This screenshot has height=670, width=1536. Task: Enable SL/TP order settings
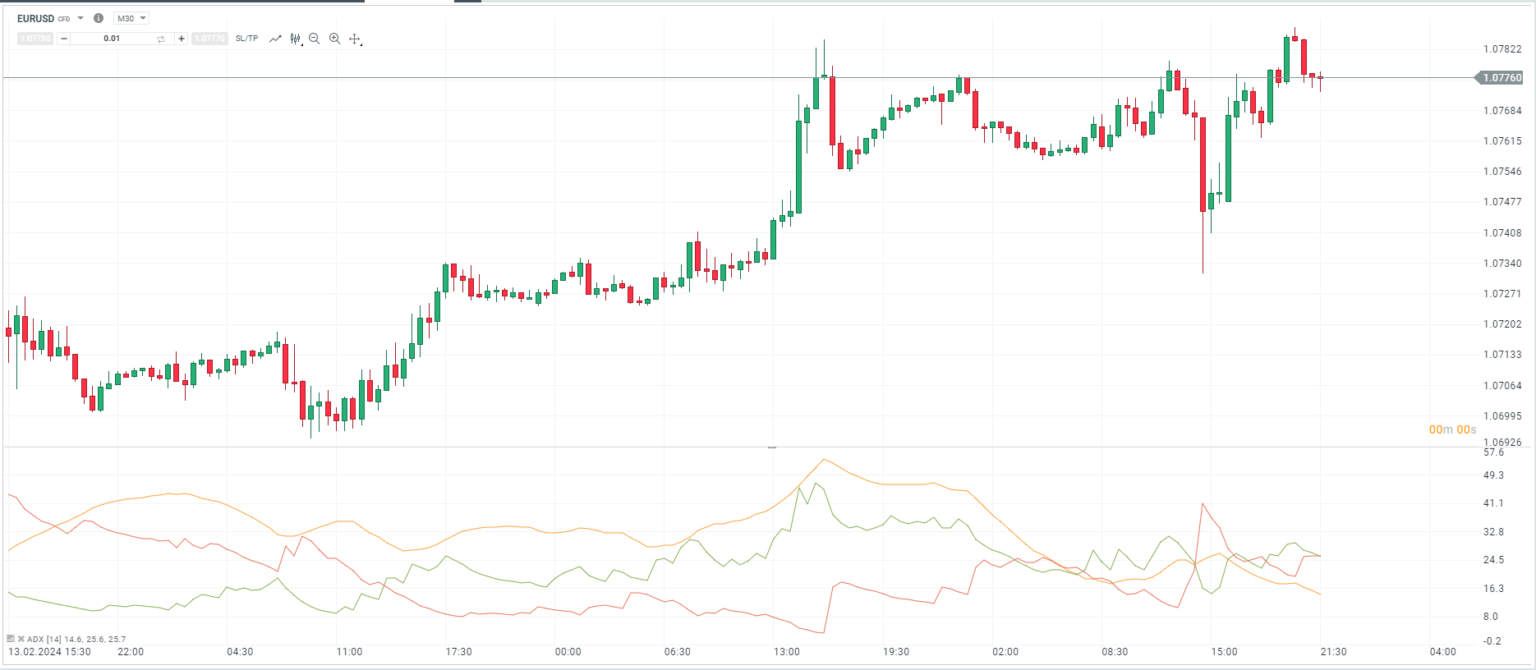pyautogui.click(x=246, y=38)
